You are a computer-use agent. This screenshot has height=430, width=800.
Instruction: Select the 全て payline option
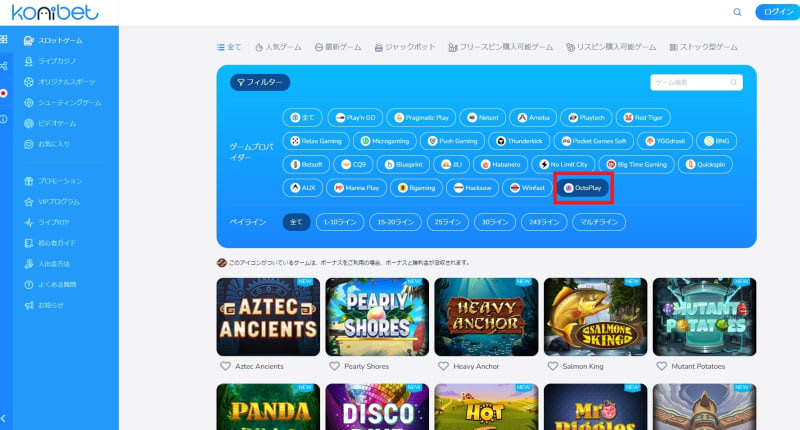coord(296,222)
